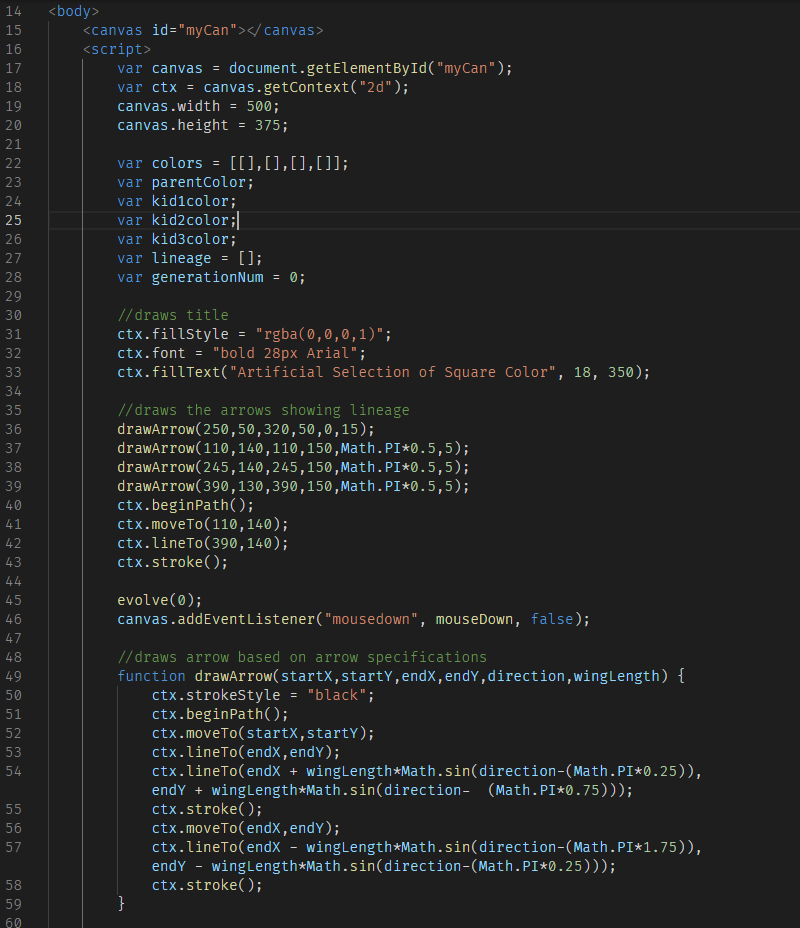Click the "//draws title" comment
This screenshot has width=800, height=928.
tap(173, 315)
